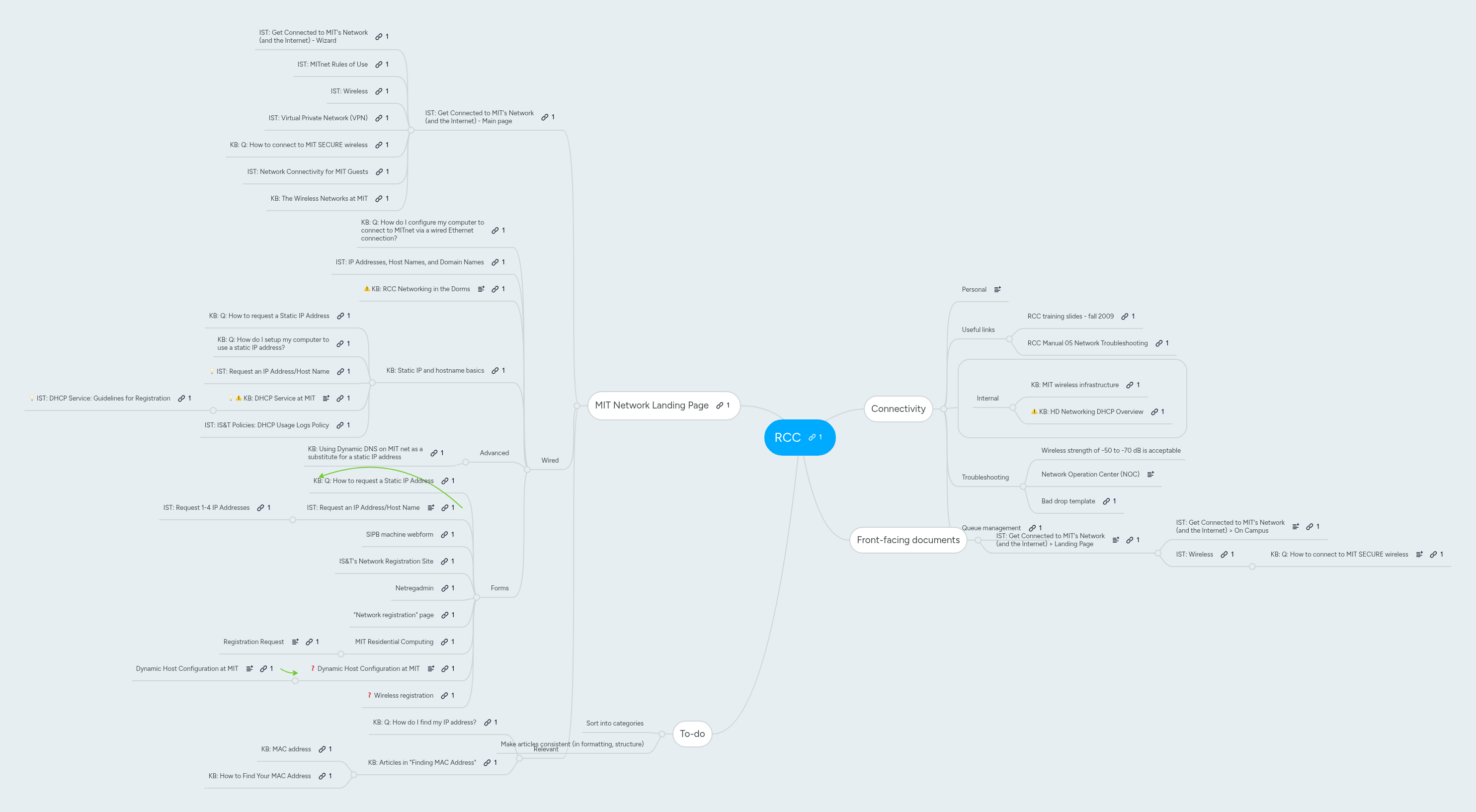Select 'IS&T's Network Registration Site' node
Image resolution: width=1476 pixels, height=812 pixels.
(386, 561)
